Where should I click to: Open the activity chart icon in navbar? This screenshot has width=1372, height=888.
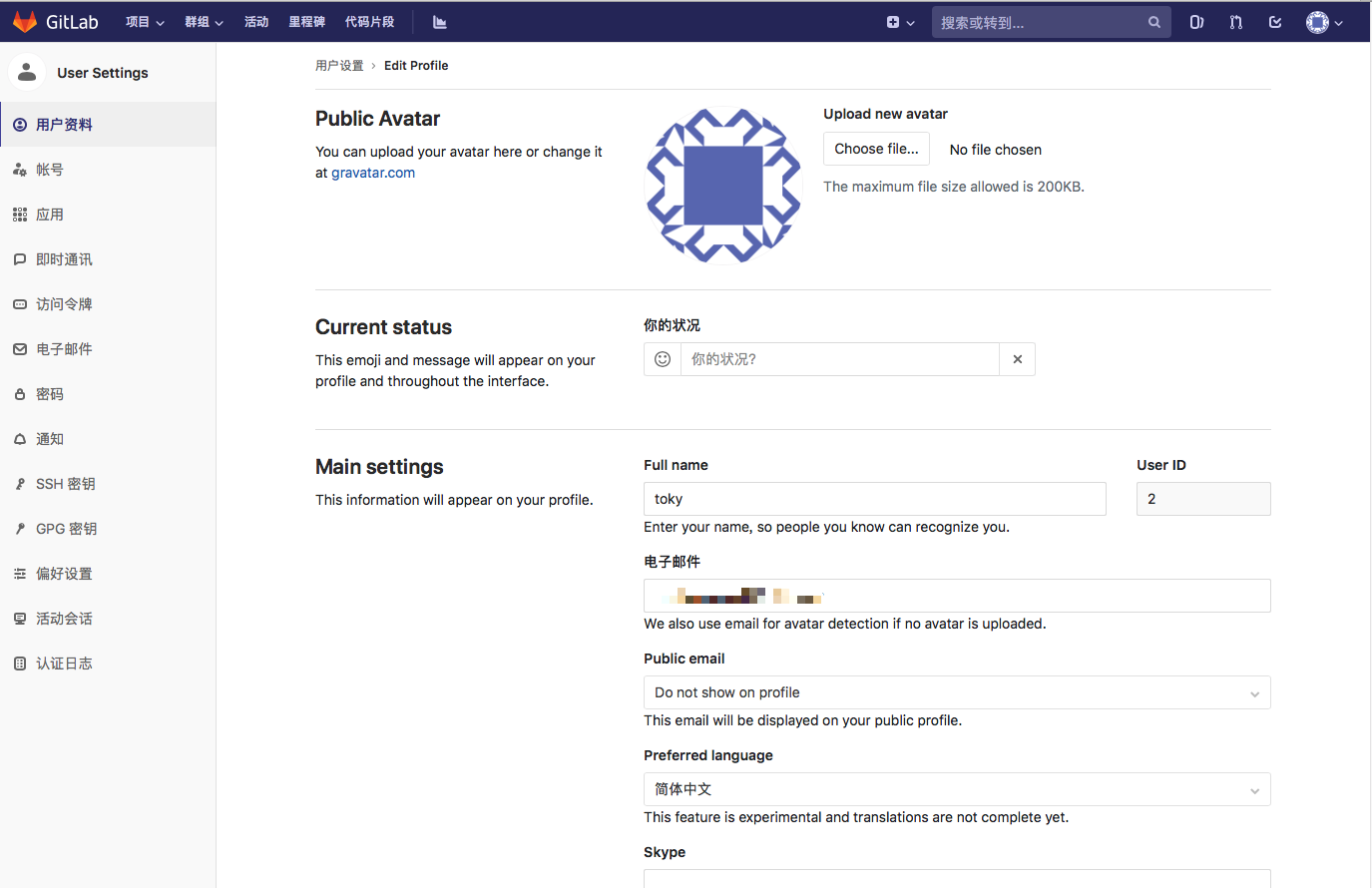(x=439, y=22)
